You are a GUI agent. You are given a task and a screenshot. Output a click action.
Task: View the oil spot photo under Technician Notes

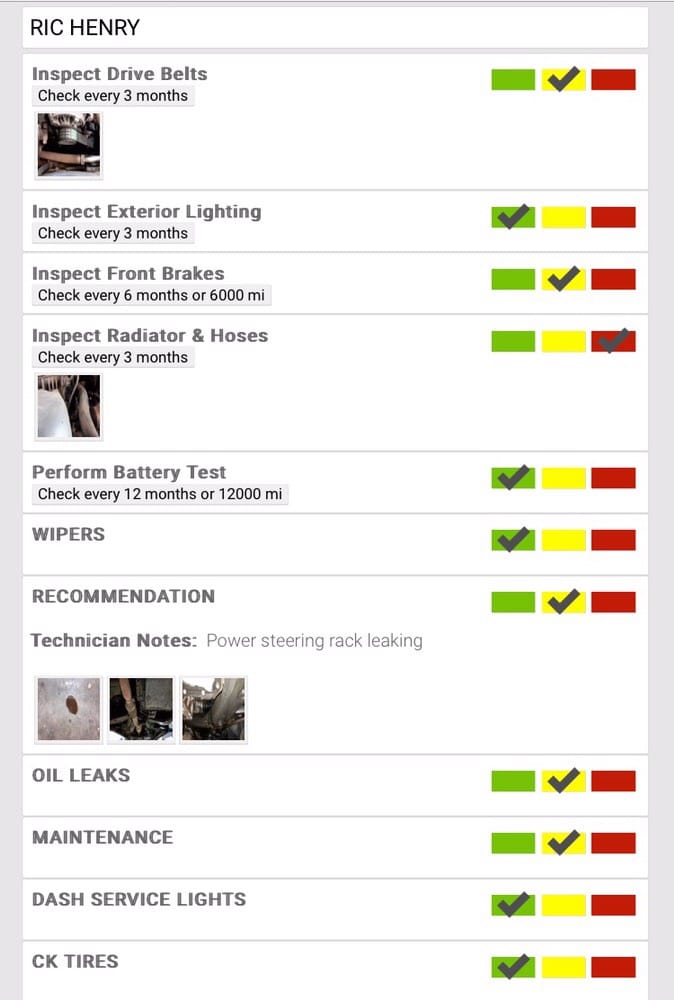[x=69, y=709]
